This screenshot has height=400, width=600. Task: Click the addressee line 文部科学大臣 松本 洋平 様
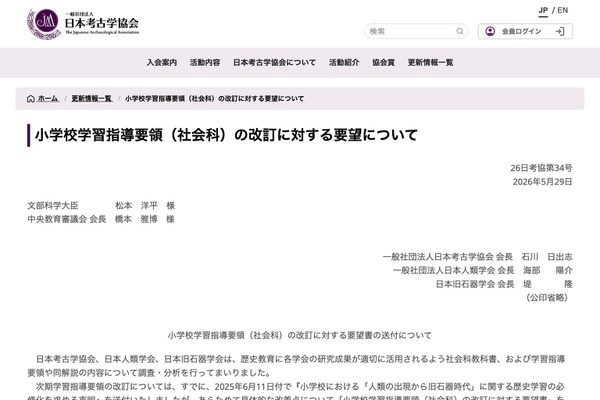pyautogui.click(x=101, y=206)
